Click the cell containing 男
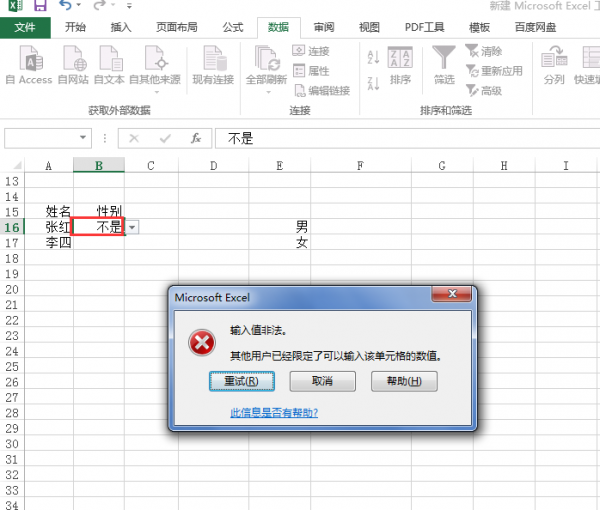The image size is (600, 510). (x=279, y=227)
